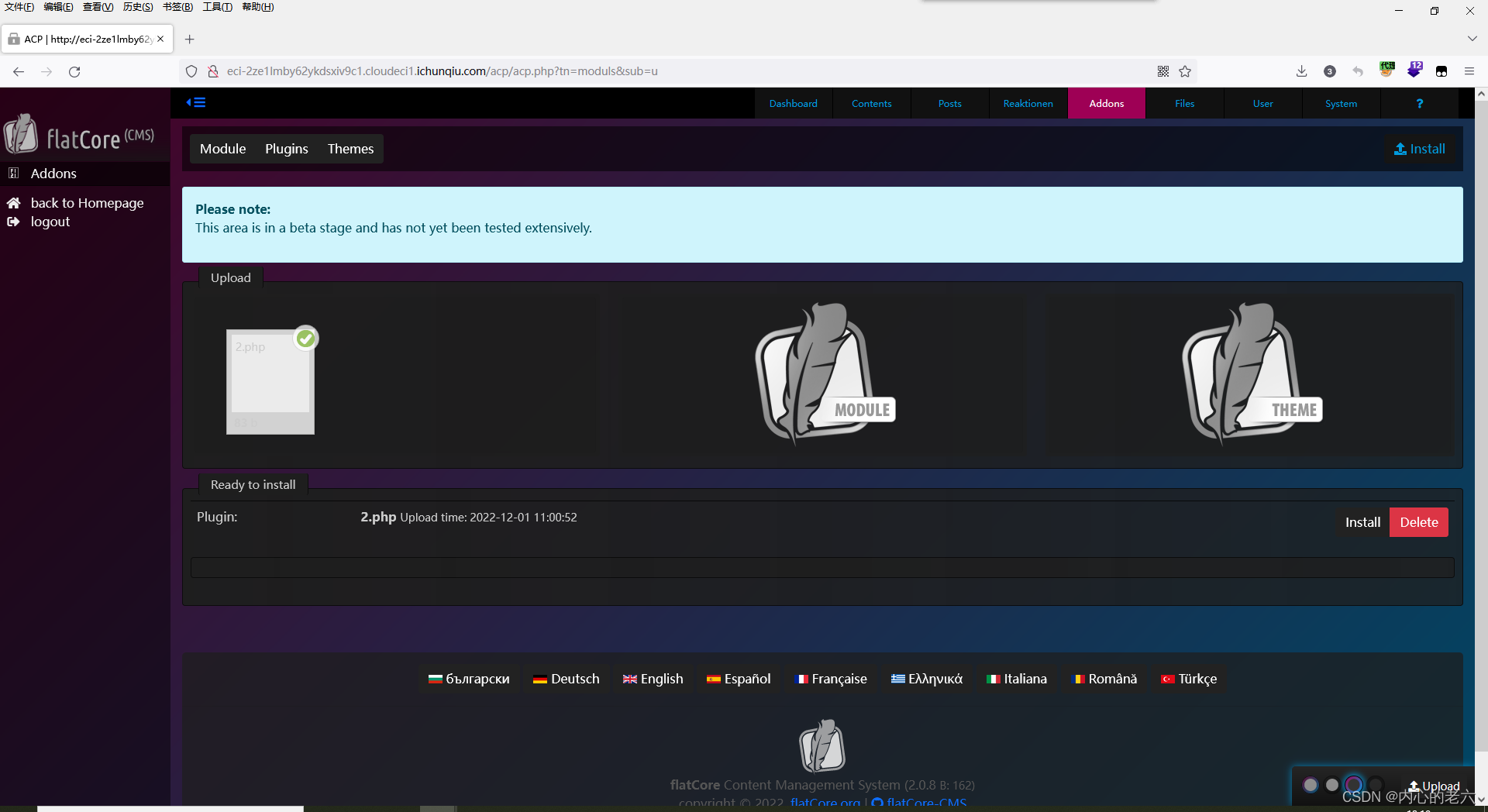Click the logout arrow icon

(x=13, y=222)
